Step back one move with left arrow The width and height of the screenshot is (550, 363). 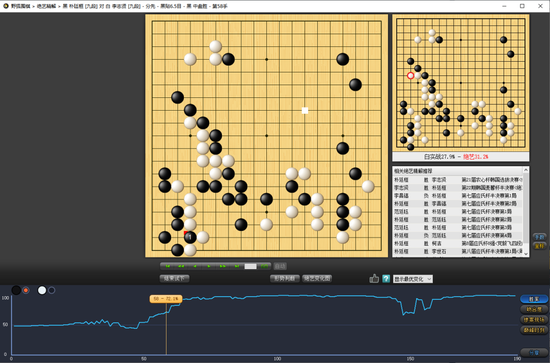pyautogui.click(x=195, y=266)
